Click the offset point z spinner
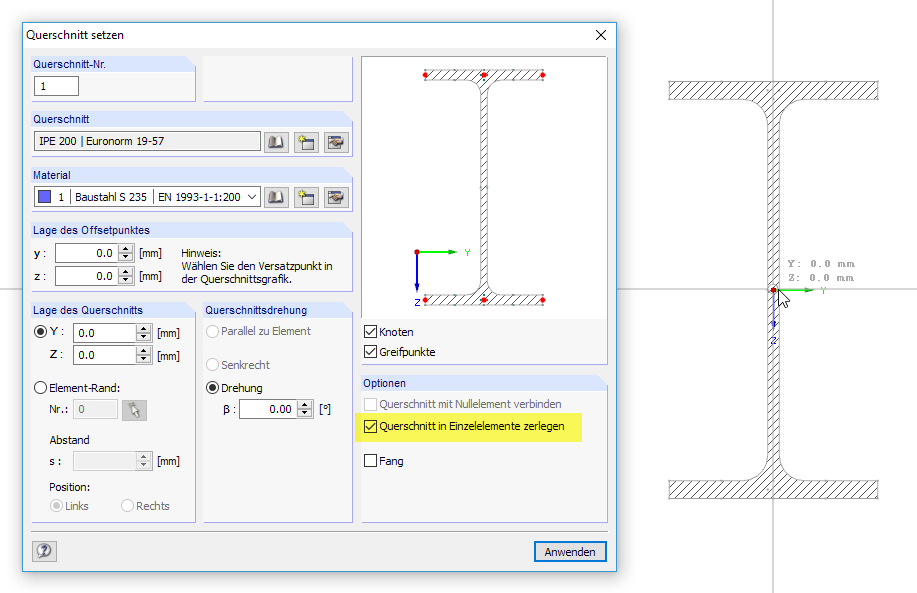 point(126,276)
